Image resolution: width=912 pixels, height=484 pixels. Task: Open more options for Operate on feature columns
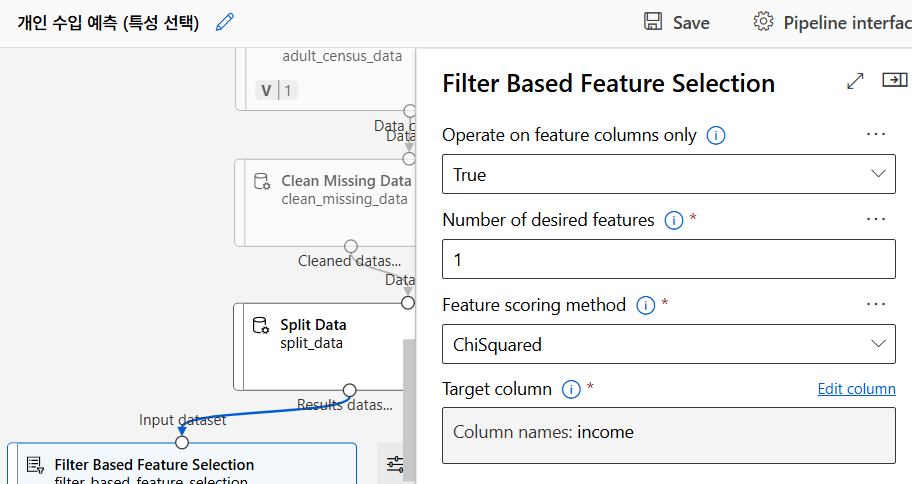pos(876,134)
